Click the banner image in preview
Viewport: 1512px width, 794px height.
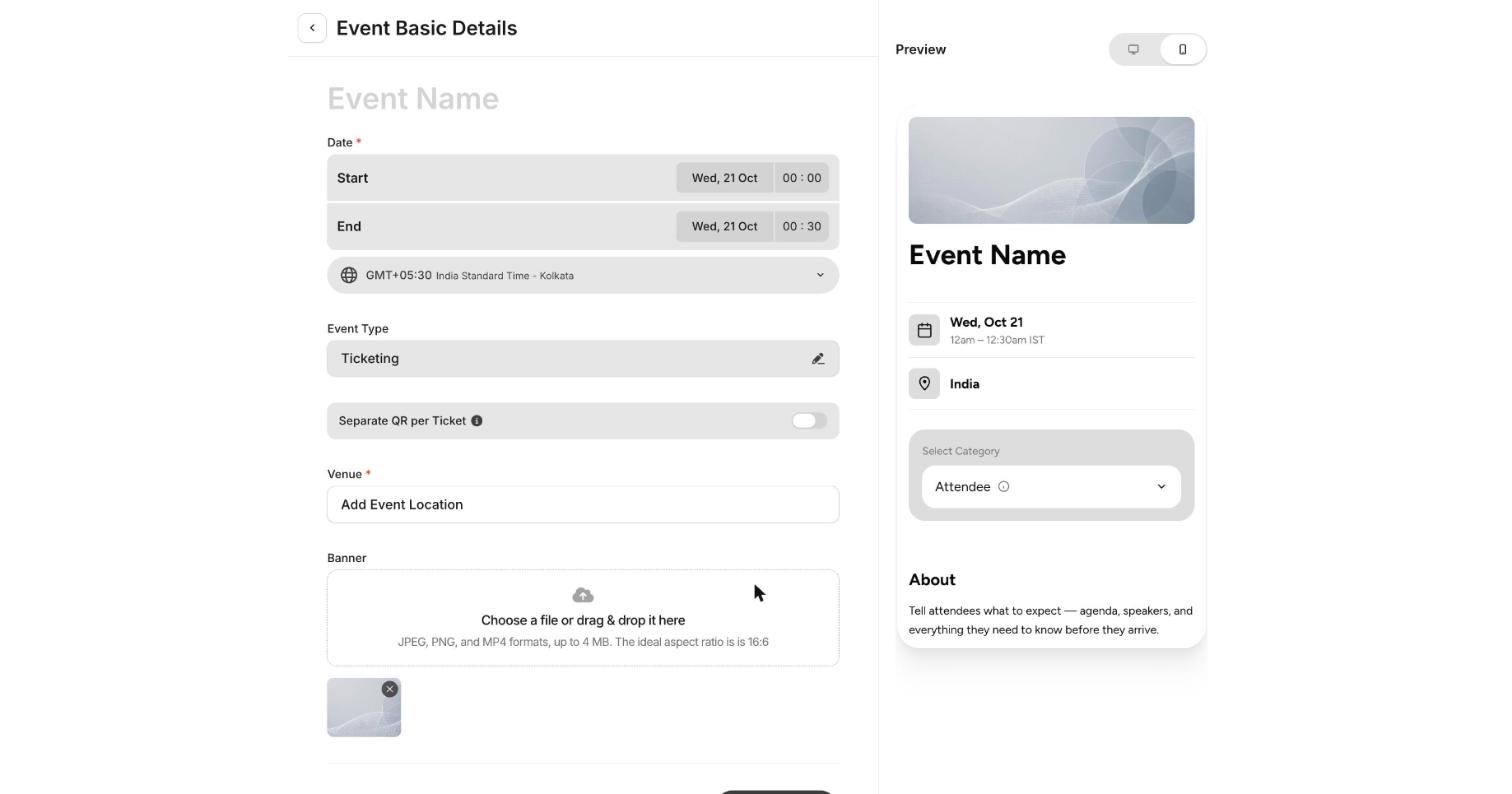point(1051,170)
